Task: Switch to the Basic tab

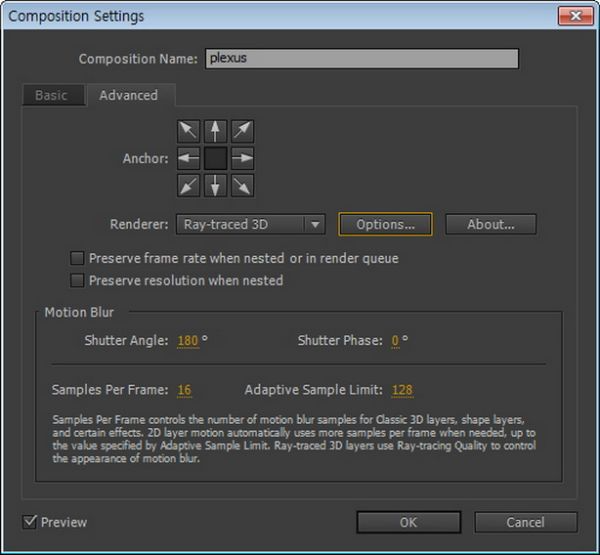Action: 54,95
